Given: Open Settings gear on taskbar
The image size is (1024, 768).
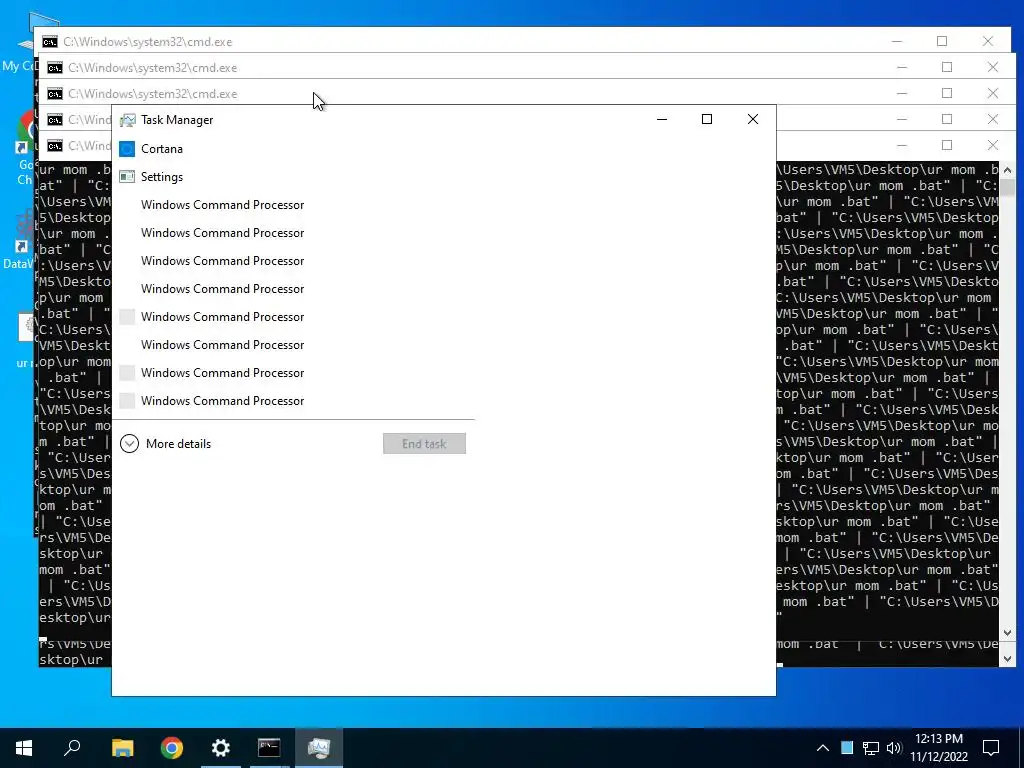Looking at the screenshot, I should coord(221,748).
